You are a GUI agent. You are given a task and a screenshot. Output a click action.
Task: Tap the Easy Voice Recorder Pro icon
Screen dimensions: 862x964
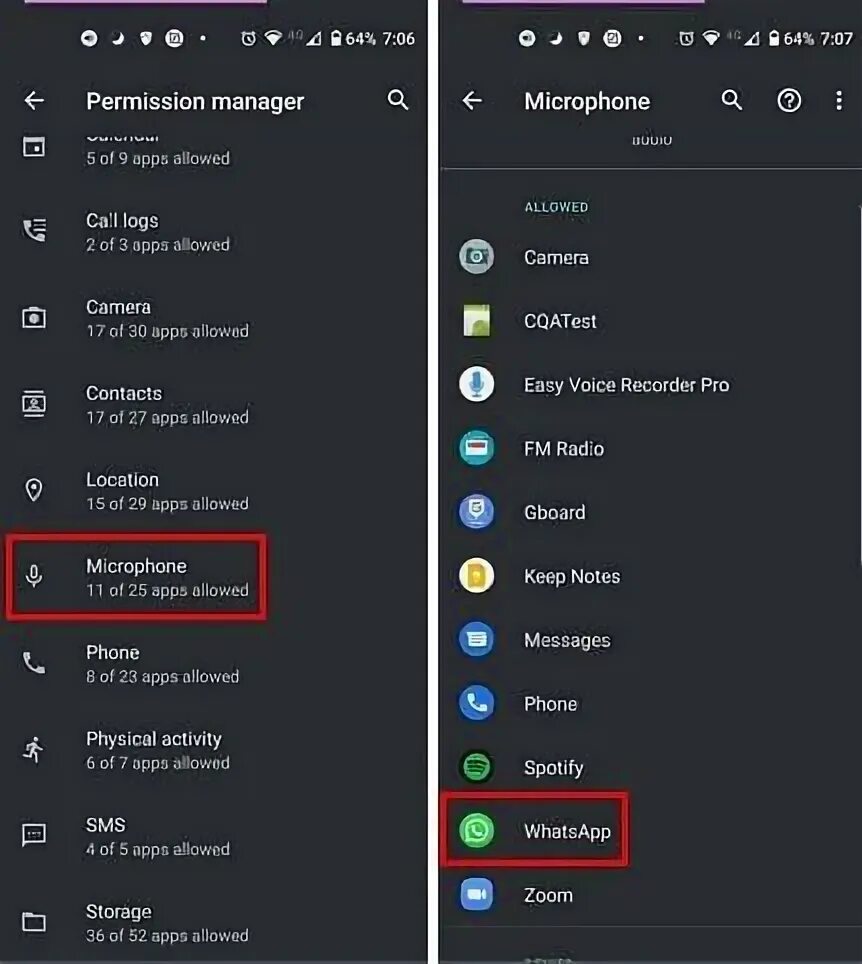pyautogui.click(x=476, y=384)
